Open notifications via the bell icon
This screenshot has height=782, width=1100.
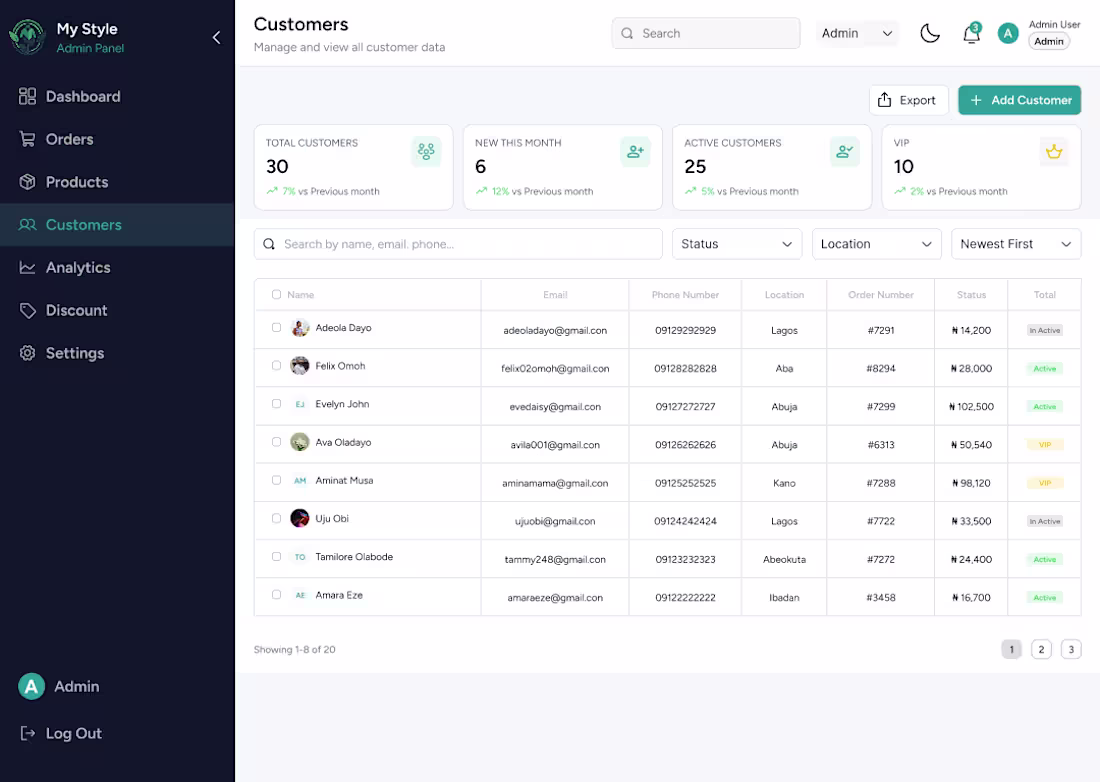coord(972,33)
